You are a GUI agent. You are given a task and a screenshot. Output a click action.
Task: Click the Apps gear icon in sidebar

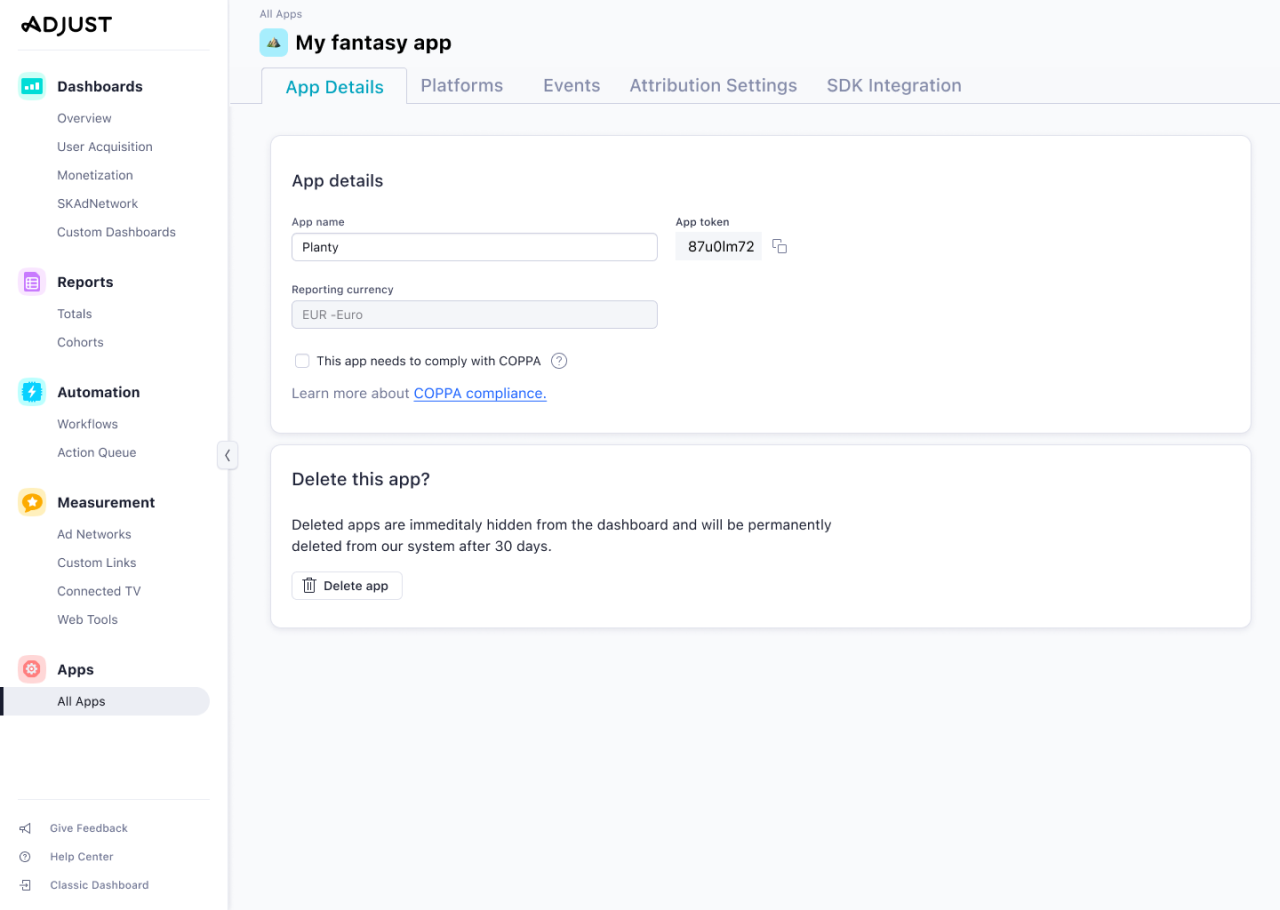click(31, 669)
